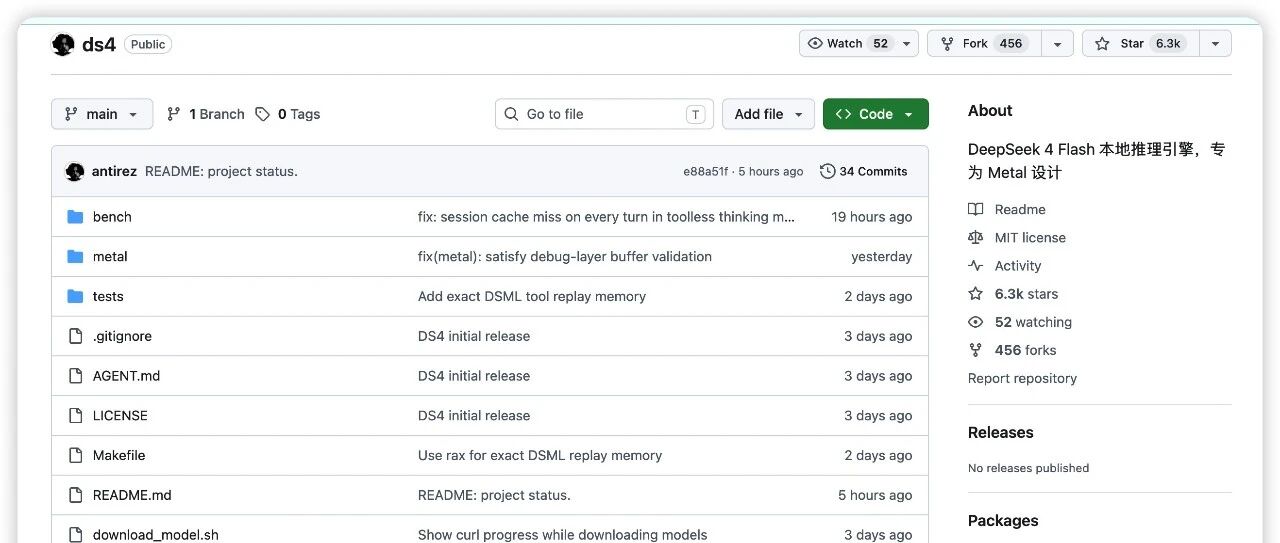
Task: Open 'DS4 initial release' commit in LICENSE row
Action: tap(474, 415)
